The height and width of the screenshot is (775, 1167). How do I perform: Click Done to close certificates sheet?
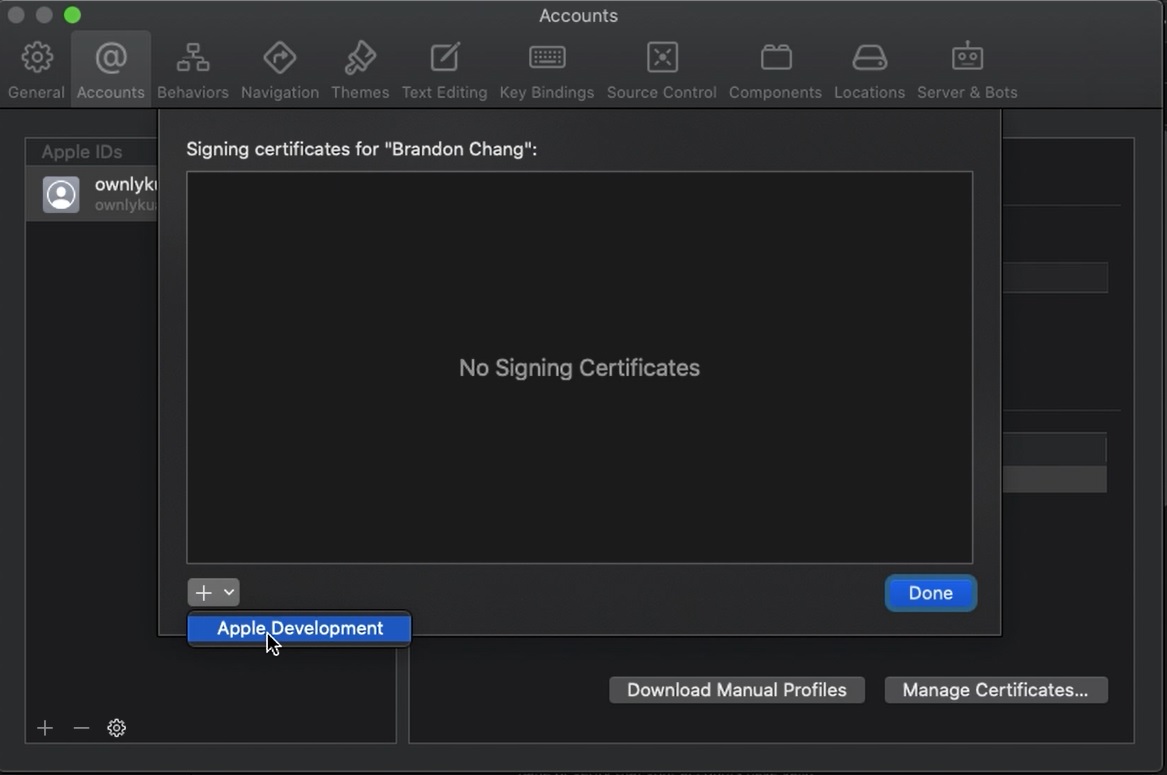click(930, 593)
